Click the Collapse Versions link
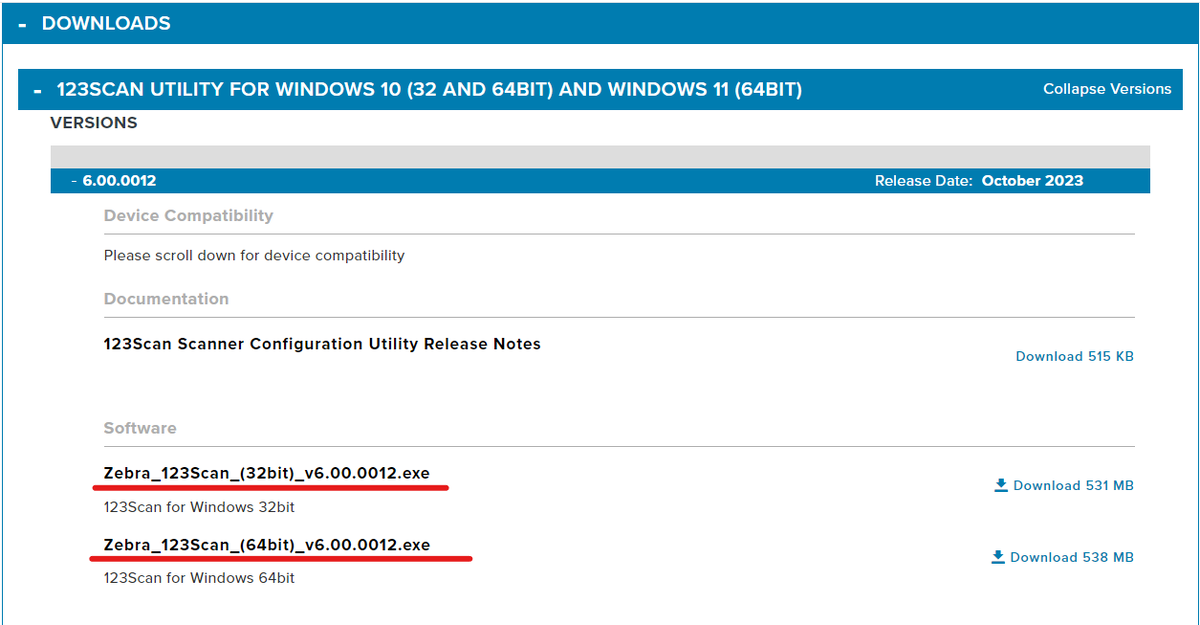The width and height of the screenshot is (1200, 625). [1107, 89]
